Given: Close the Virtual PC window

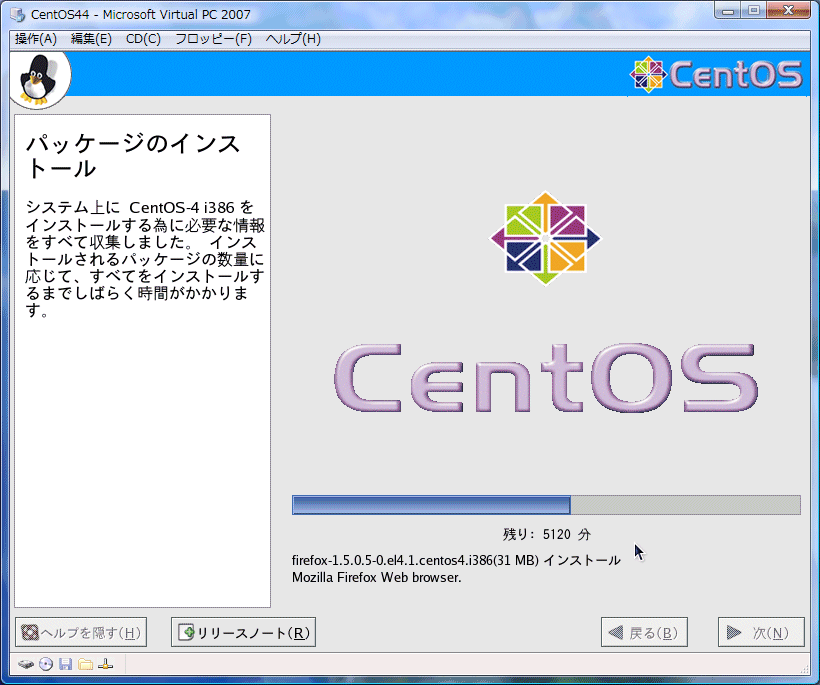Looking at the screenshot, I should click(x=788, y=10).
